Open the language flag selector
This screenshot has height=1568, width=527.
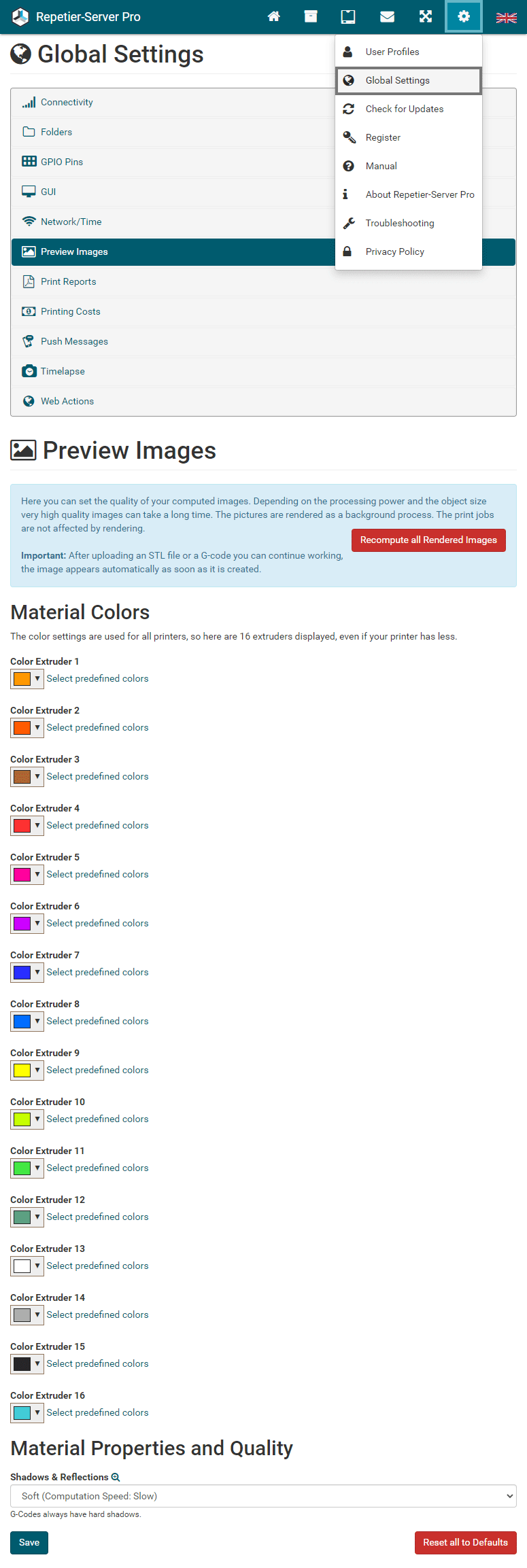tap(506, 17)
